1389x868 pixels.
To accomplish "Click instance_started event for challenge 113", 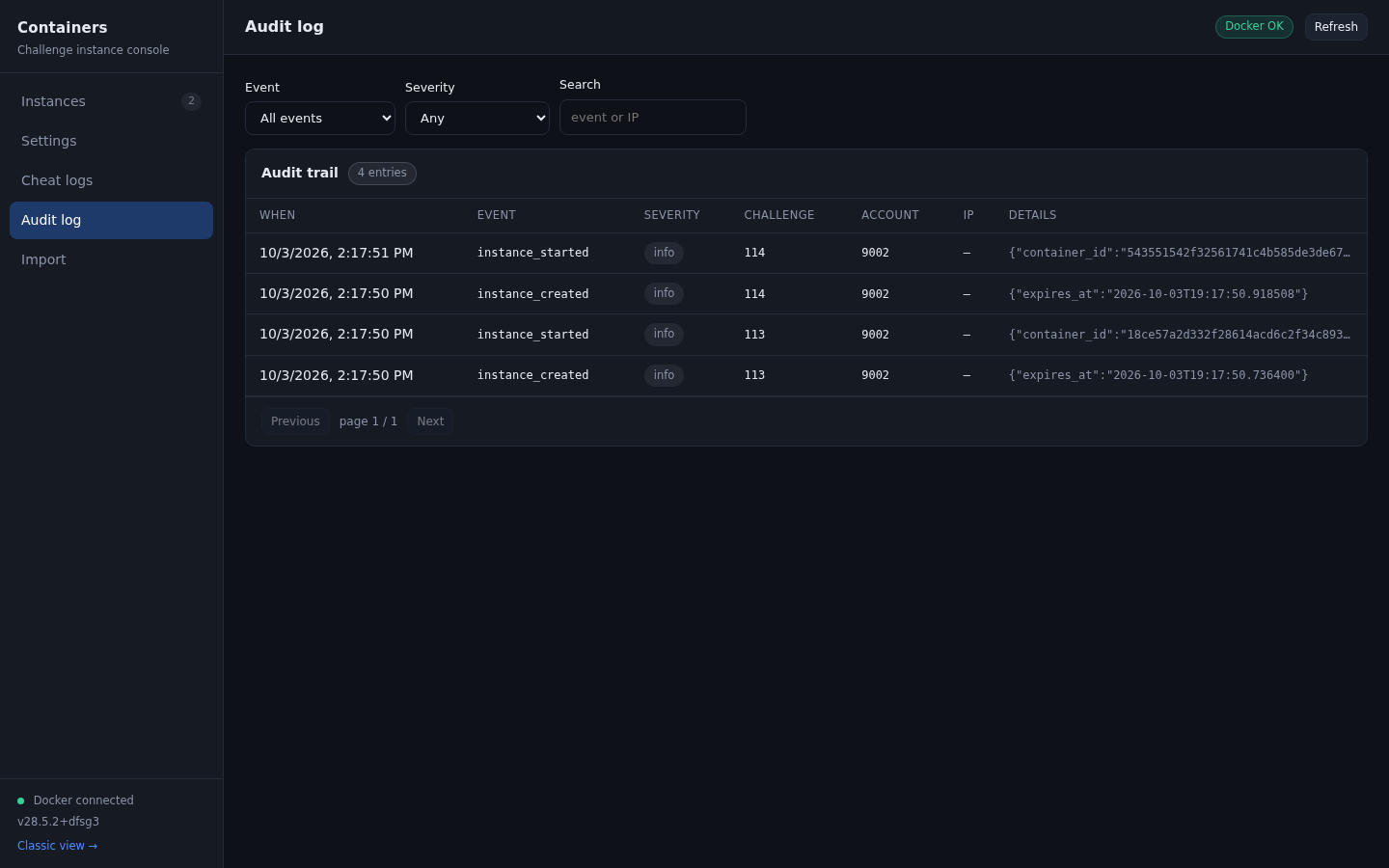I will click(x=533, y=335).
